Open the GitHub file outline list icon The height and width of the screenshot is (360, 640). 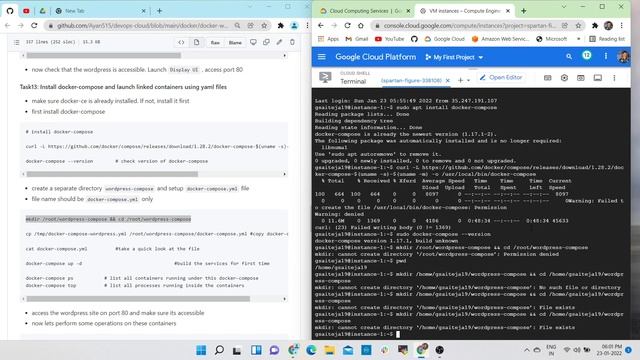pyautogui.click(x=16, y=42)
